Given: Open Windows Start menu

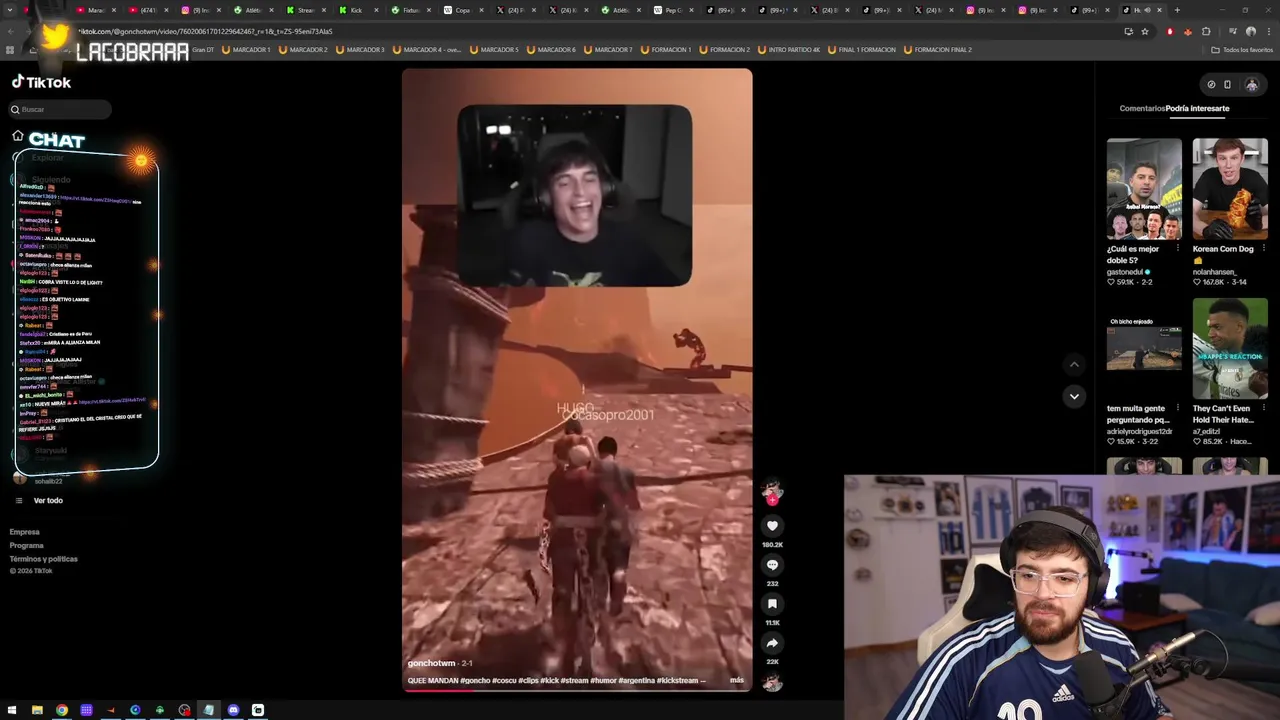Looking at the screenshot, I should tap(12, 710).
